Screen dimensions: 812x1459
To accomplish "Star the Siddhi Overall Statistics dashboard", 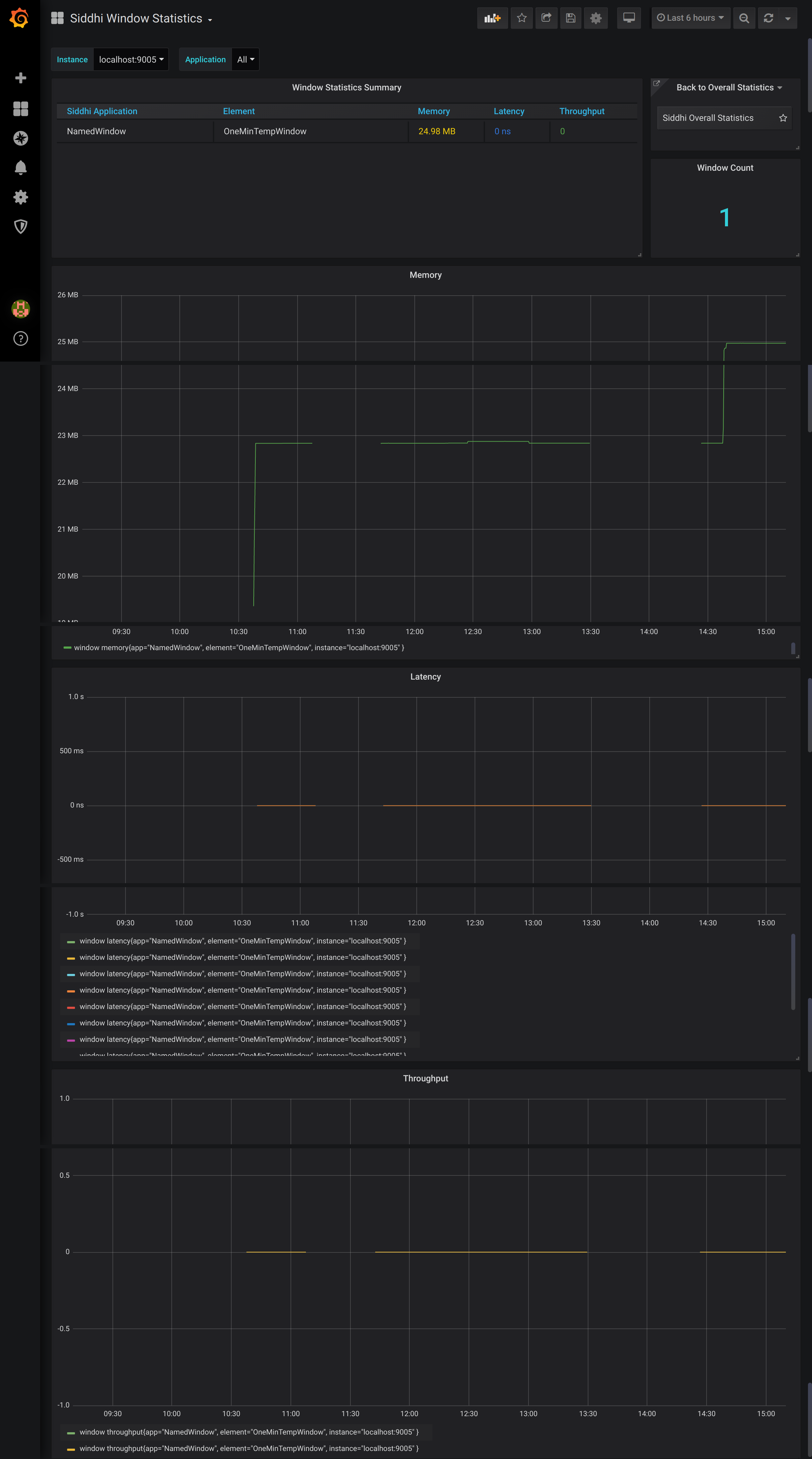I will pyautogui.click(x=783, y=118).
